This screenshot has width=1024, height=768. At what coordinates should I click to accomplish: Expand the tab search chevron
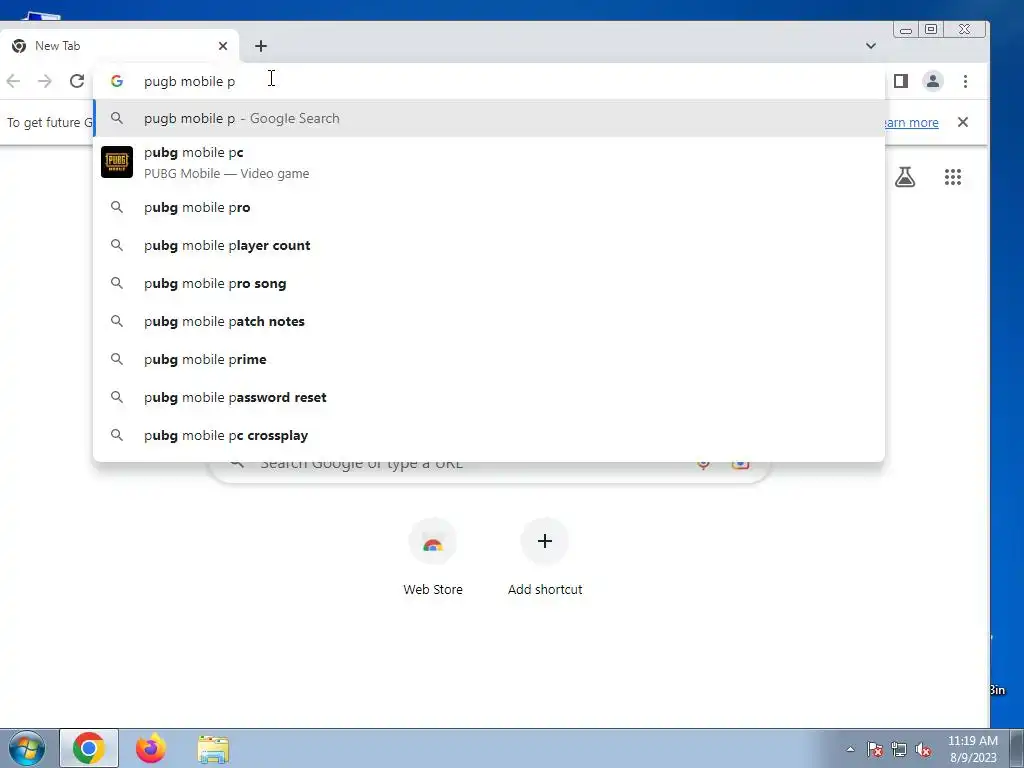871,46
